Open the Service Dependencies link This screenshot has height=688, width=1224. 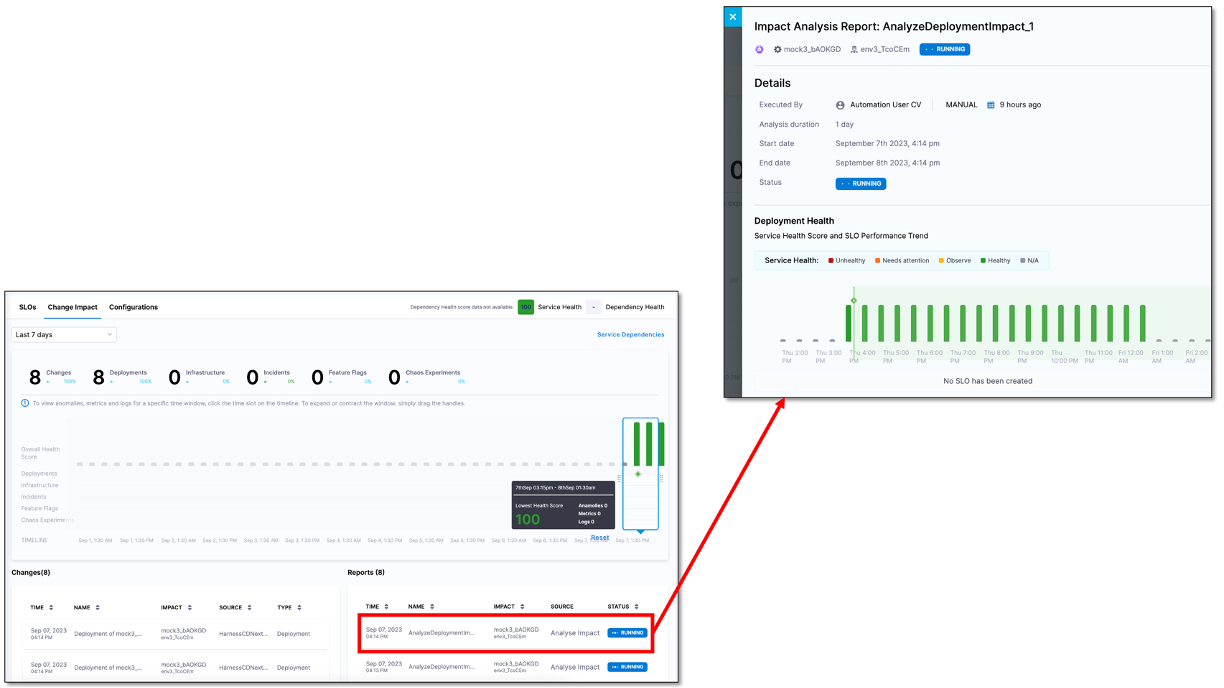tap(630, 334)
